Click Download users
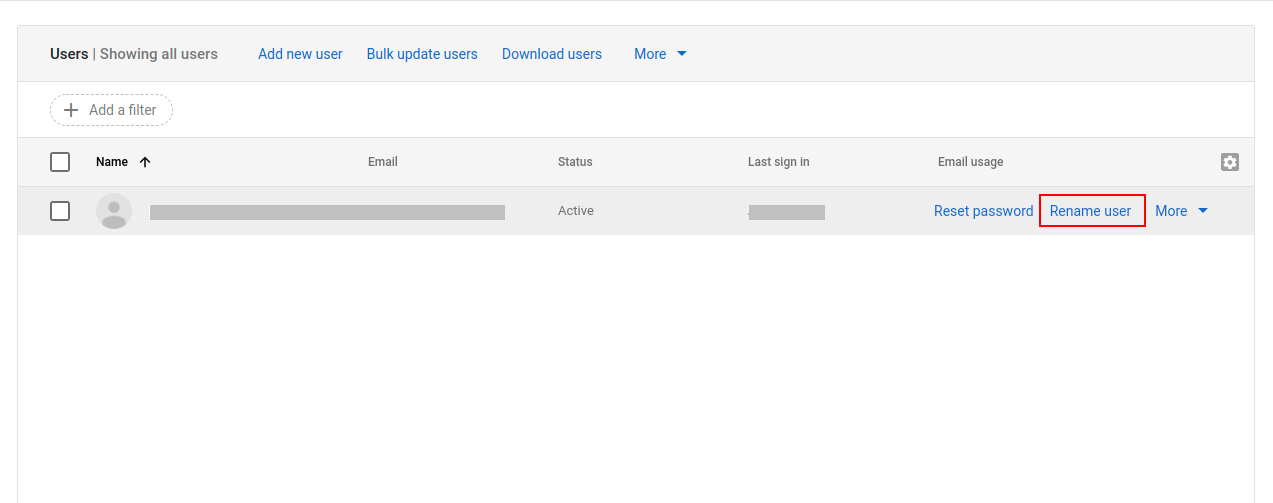The width and height of the screenshot is (1273, 503). click(x=552, y=54)
